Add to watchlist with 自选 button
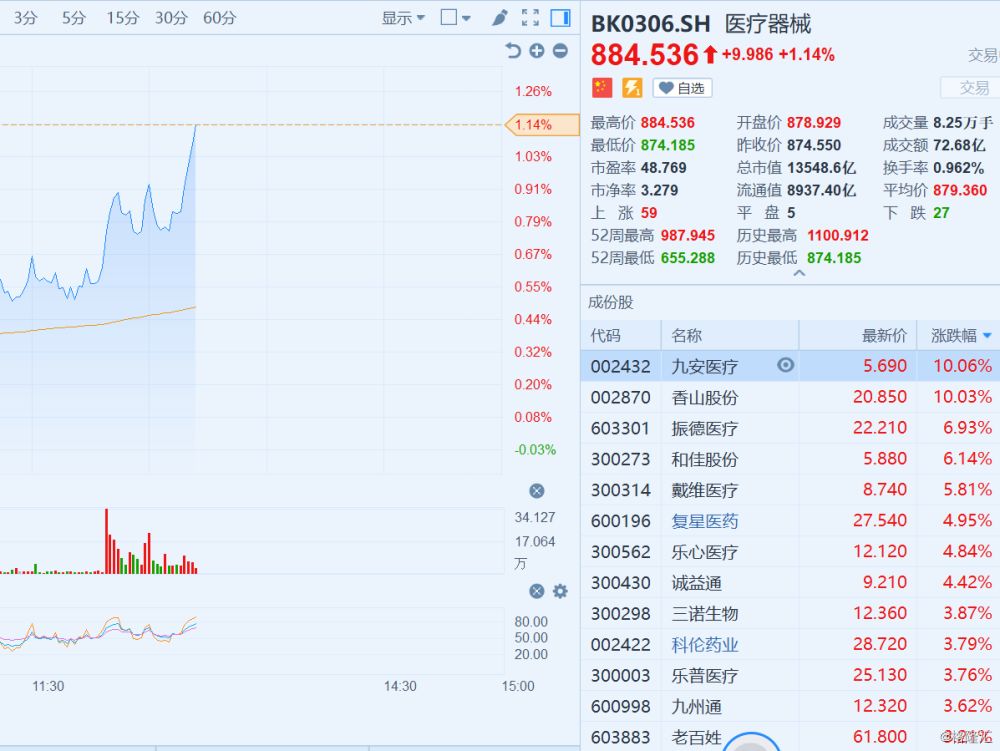 click(x=682, y=88)
